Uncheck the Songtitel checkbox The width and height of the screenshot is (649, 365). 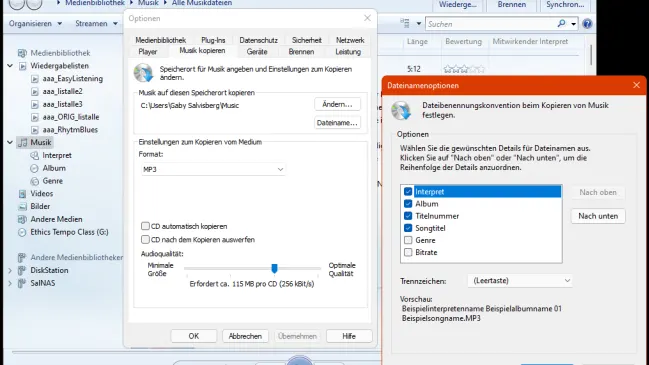(408, 228)
